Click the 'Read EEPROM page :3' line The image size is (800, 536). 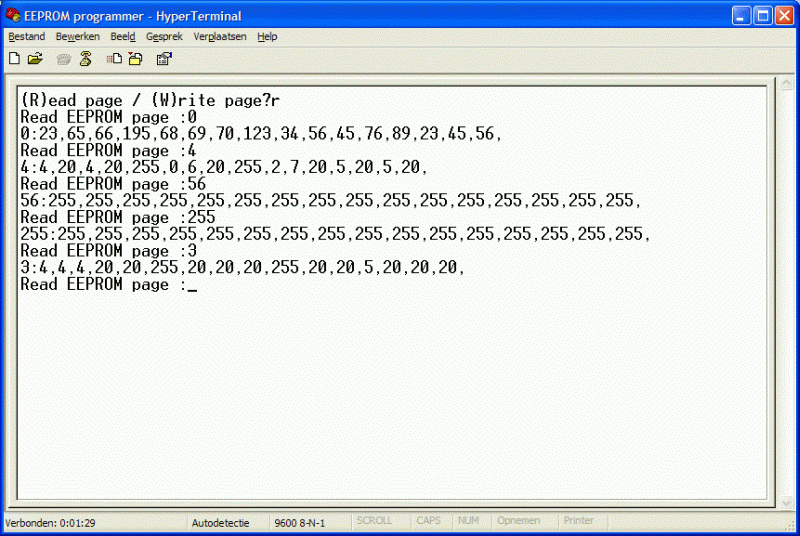[x=109, y=251]
